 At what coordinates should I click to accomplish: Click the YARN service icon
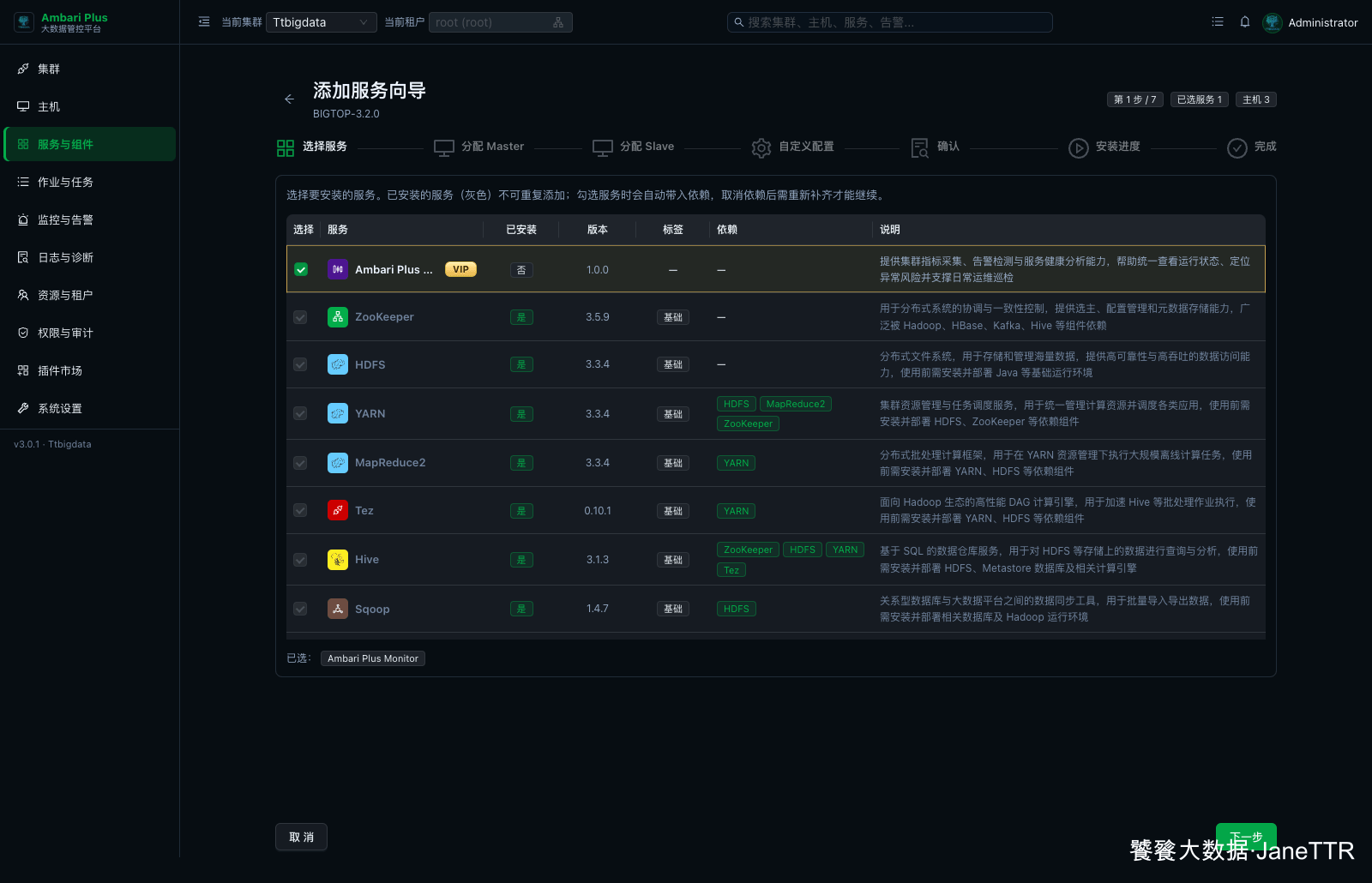[x=338, y=413]
